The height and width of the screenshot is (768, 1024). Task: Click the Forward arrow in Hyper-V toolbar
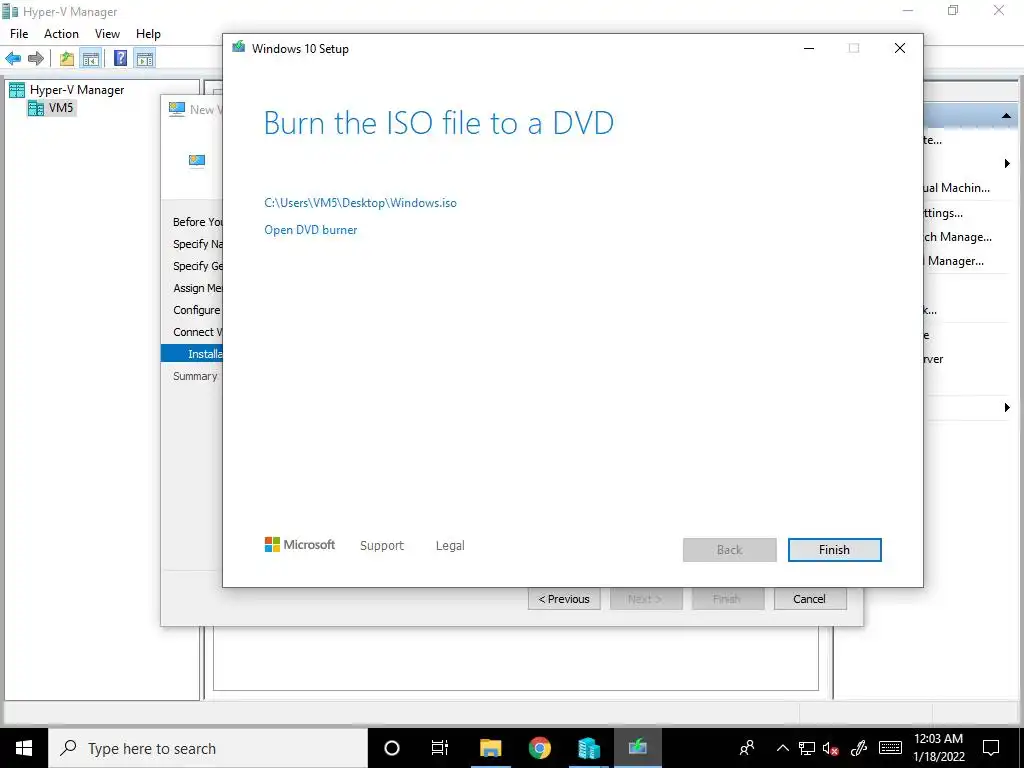coord(36,59)
